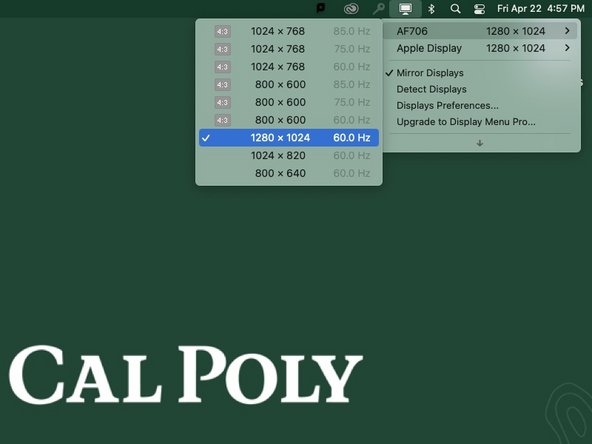Select 800 × 640 resolution at 60.0 Hz
Viewport: 592px width, 444px height.
pyautogui.click(x=289, y=173)
